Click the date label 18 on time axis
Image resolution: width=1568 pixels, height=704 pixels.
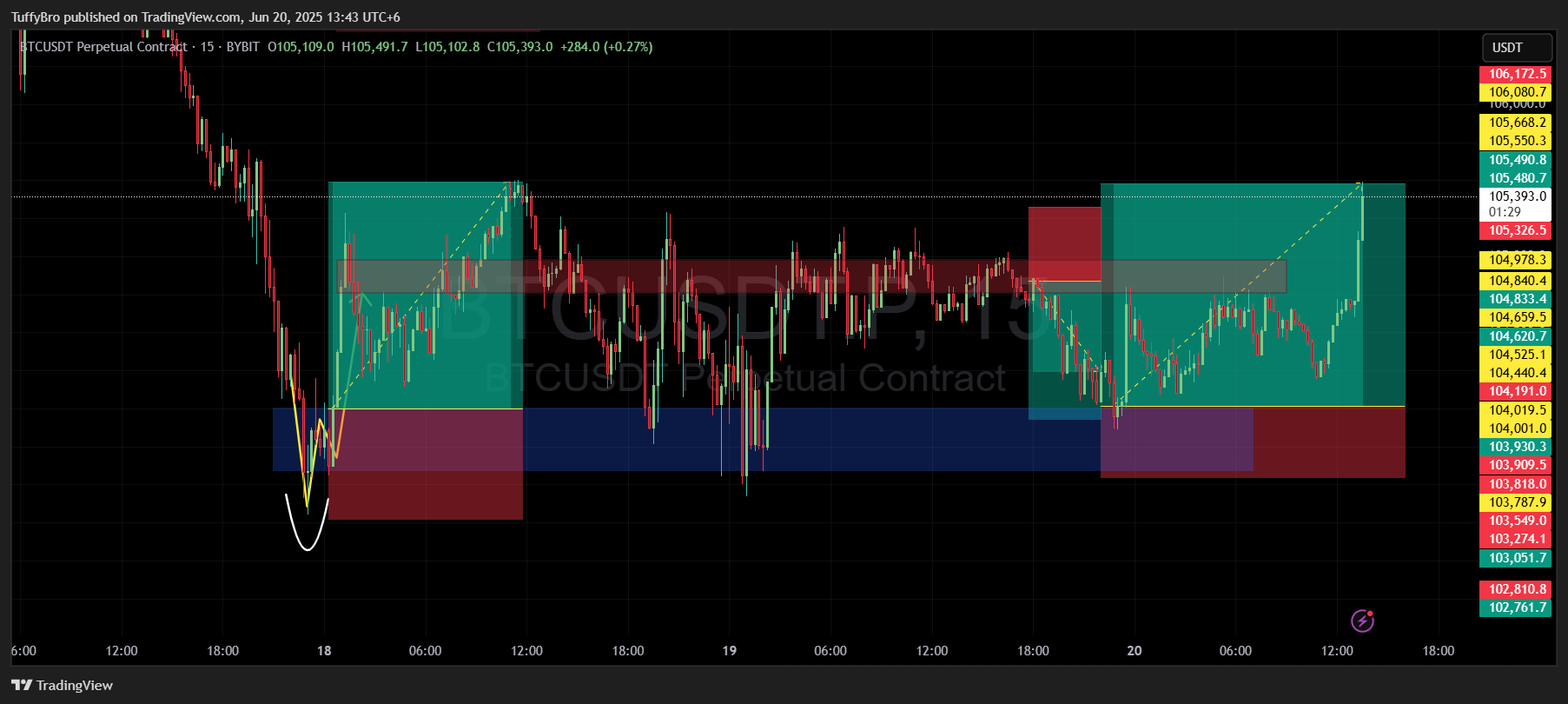click(x=324, y=651)
